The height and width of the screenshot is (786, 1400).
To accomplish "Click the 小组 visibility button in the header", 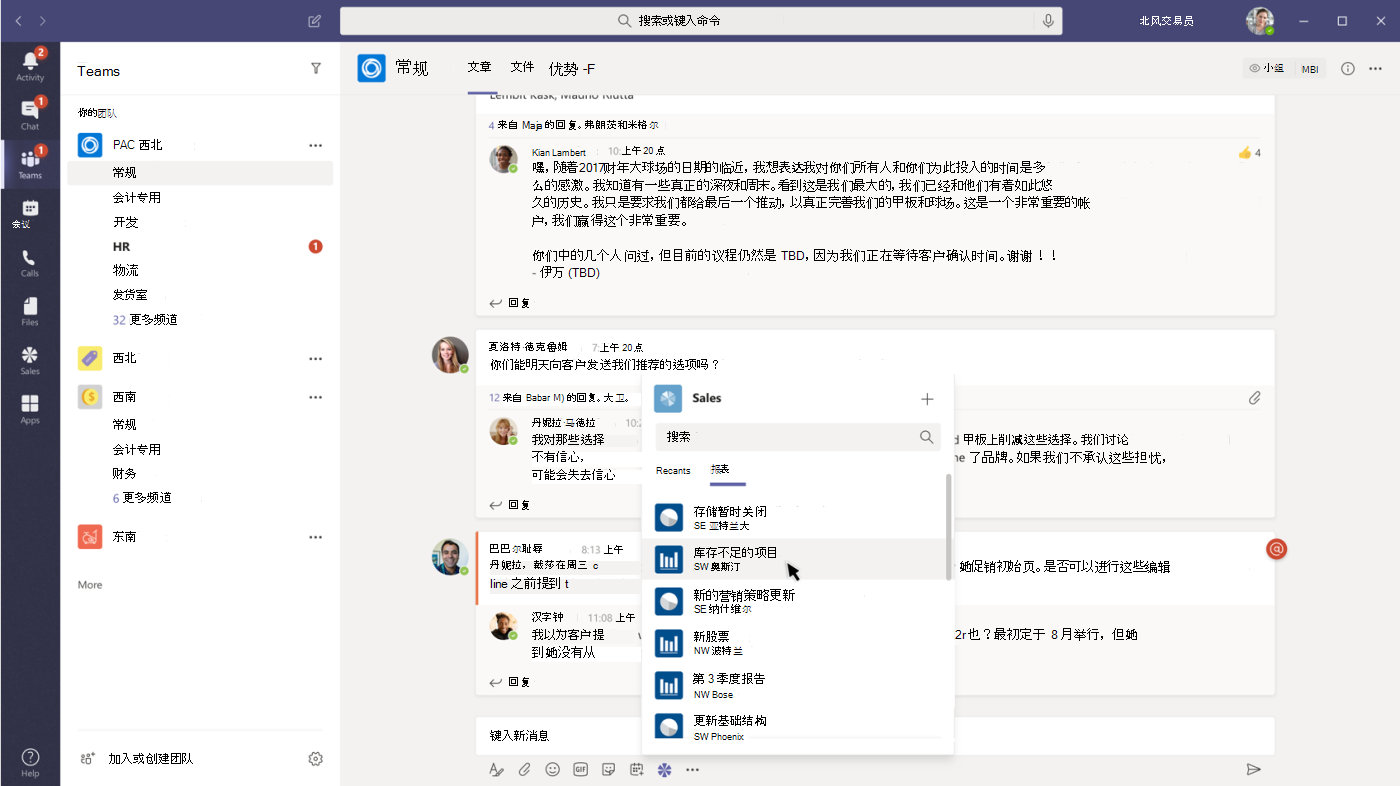I will 1267,69.
